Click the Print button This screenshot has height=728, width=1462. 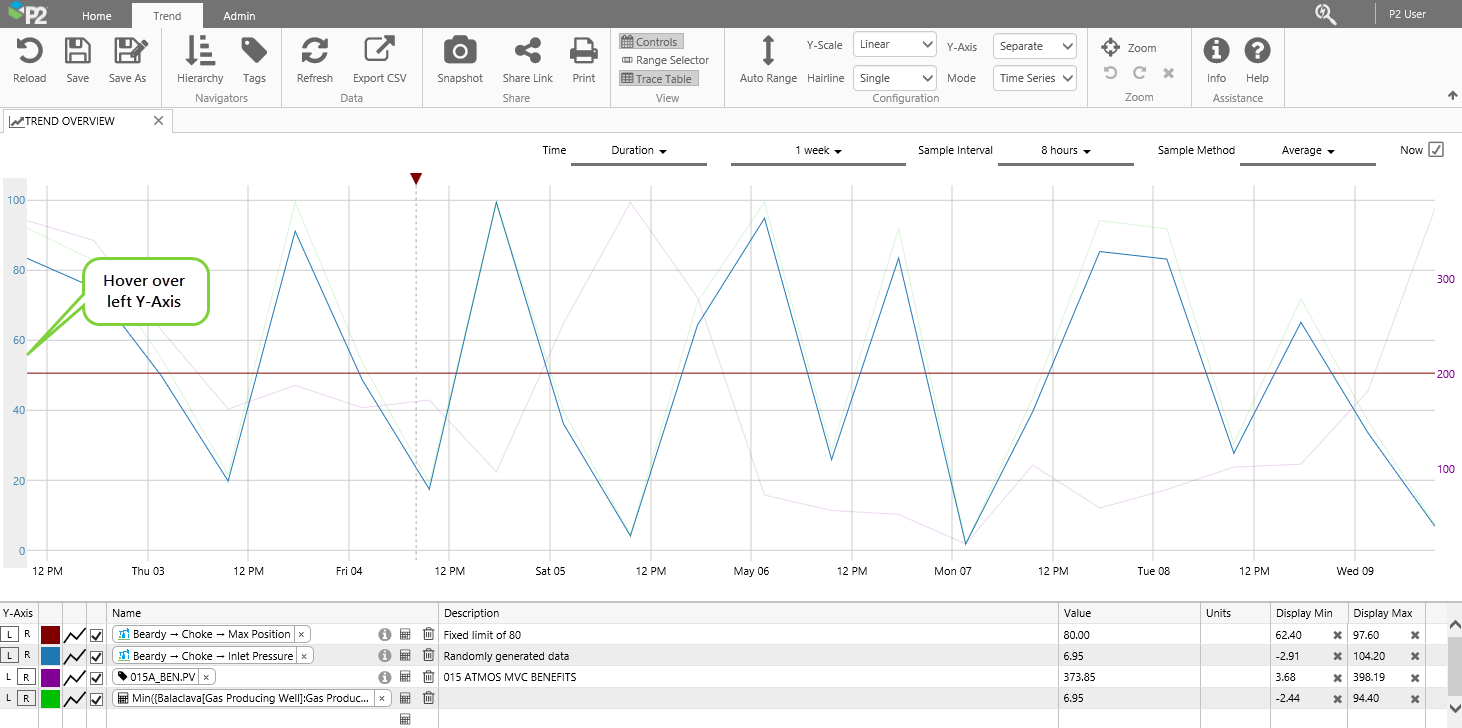(x=584, y=51)
